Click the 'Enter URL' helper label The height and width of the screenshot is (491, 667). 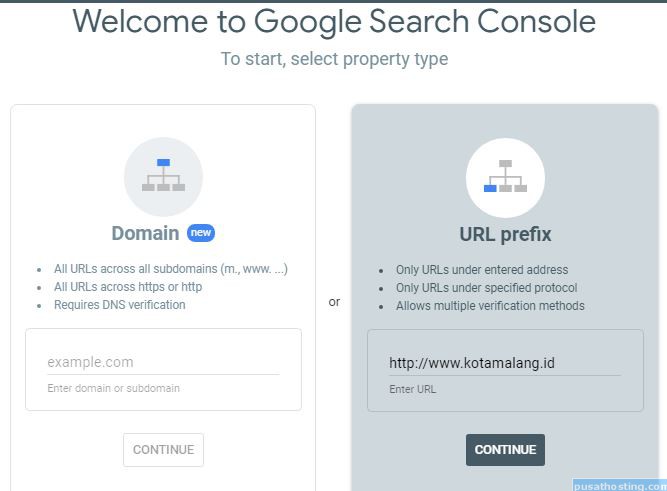point(412,389)
